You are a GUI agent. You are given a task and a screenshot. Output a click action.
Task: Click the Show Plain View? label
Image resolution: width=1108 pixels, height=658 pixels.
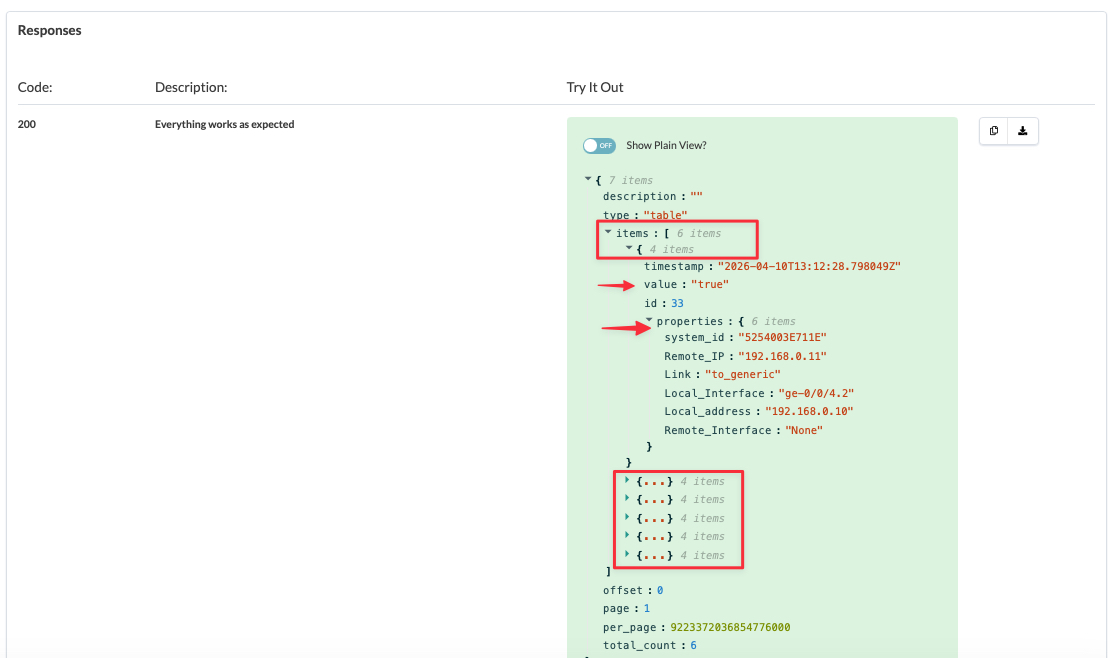click(x=666, y=146)
